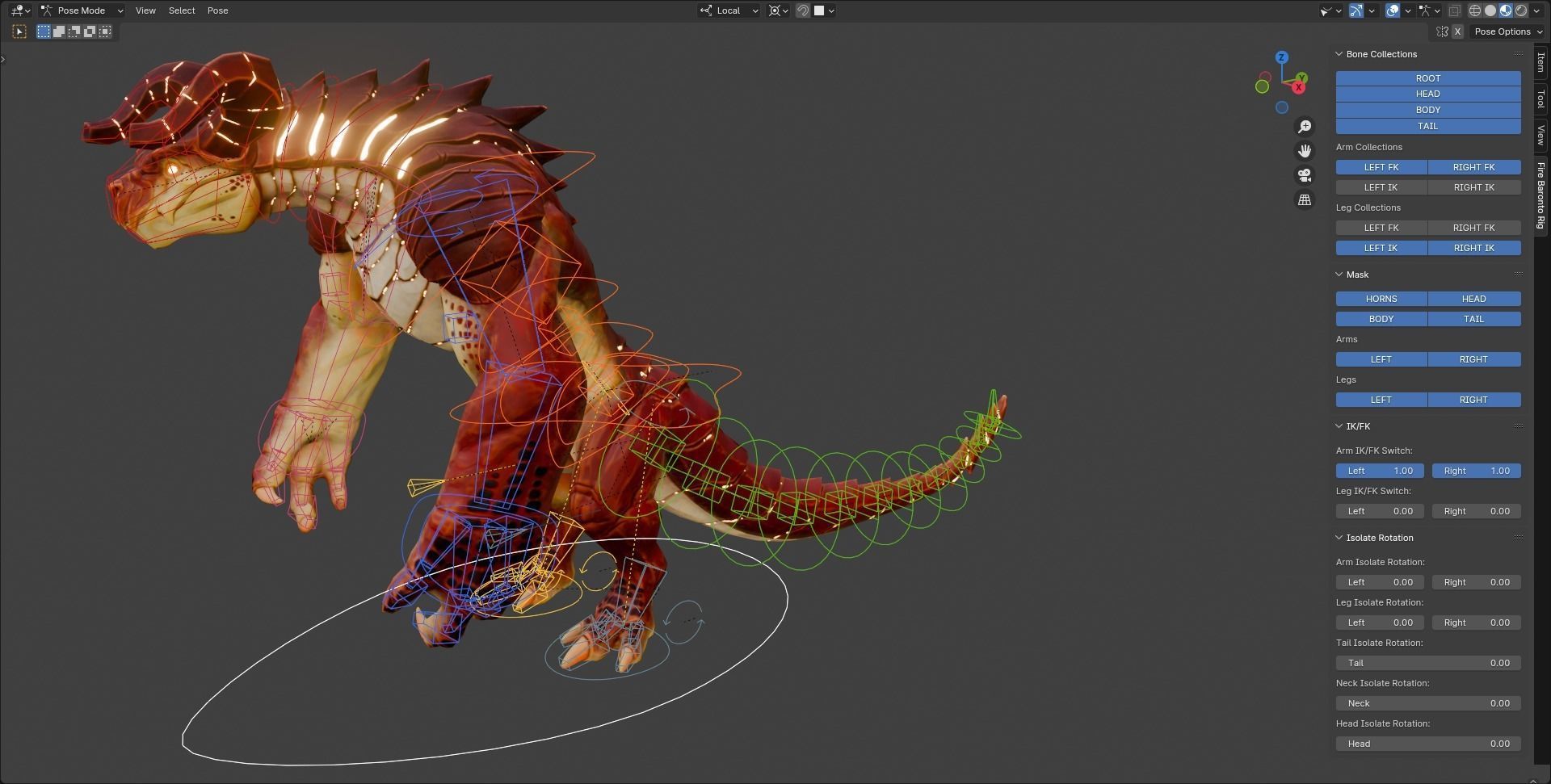This screenshot has height=784, width=1551.
Task: Click RIGHT FK under Leg Collections
Action: tap(1474, 228)
